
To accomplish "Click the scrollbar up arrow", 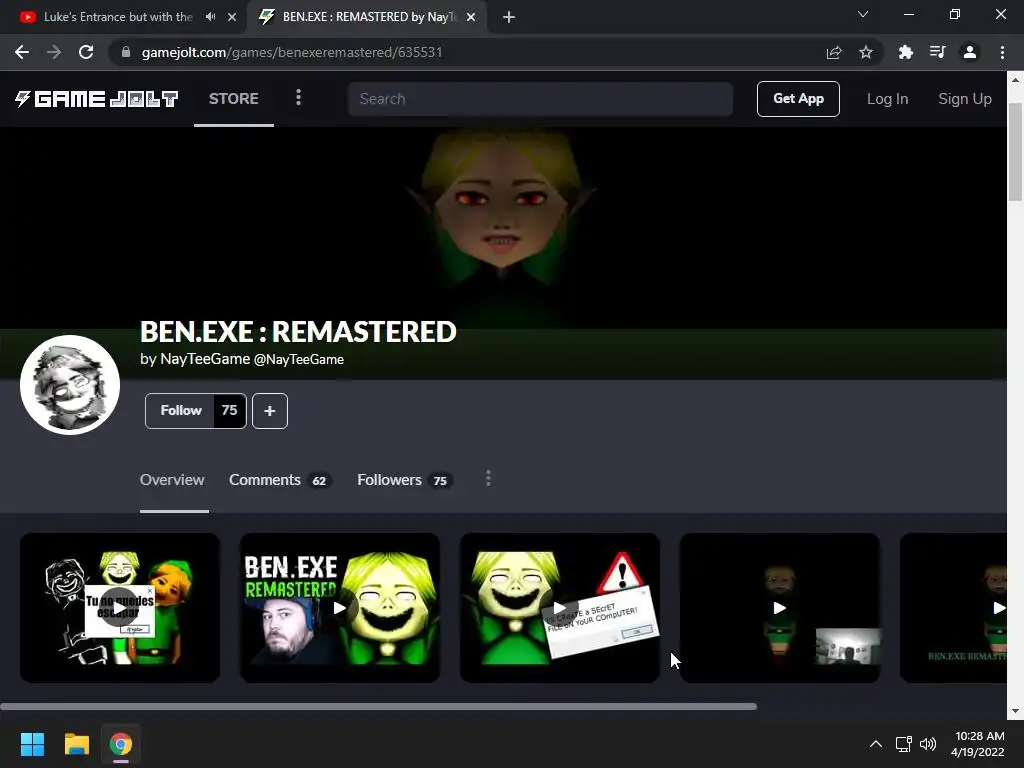I will (1016, 80).
